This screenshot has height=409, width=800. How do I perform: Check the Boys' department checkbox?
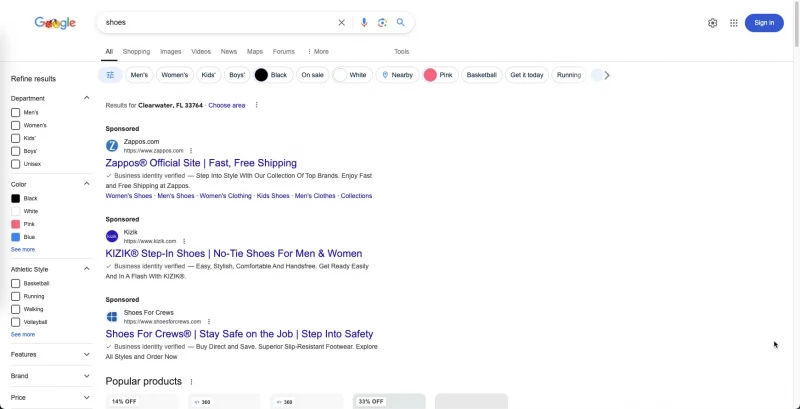coord(15,151)
